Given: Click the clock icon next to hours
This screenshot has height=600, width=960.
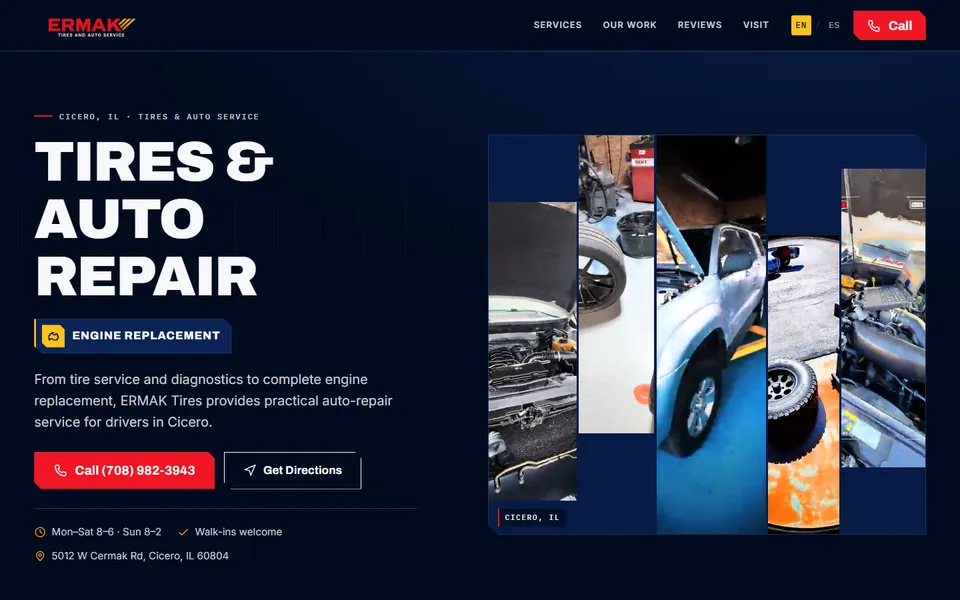Looking at the screenshot, I should (x=40, y=532).
